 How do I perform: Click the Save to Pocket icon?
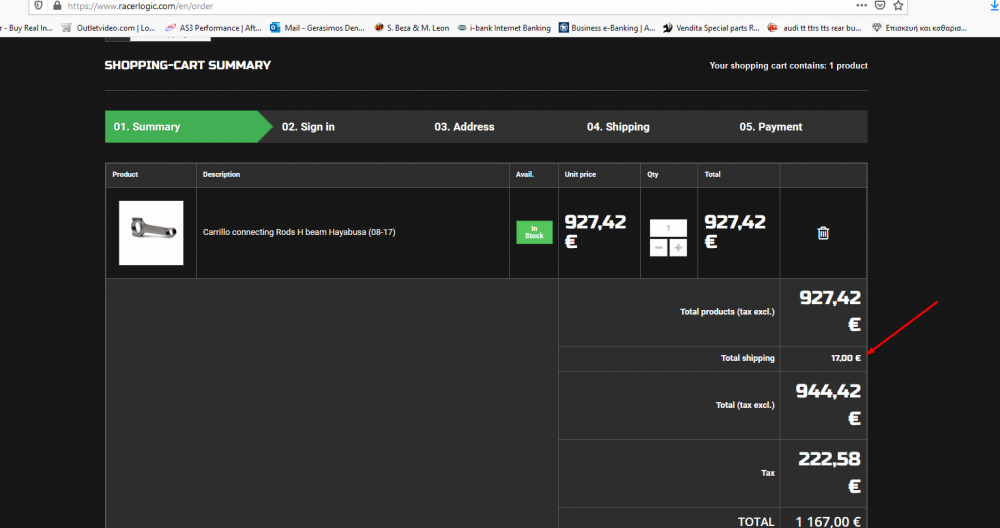pyautogui.click(x=880, y=5)
